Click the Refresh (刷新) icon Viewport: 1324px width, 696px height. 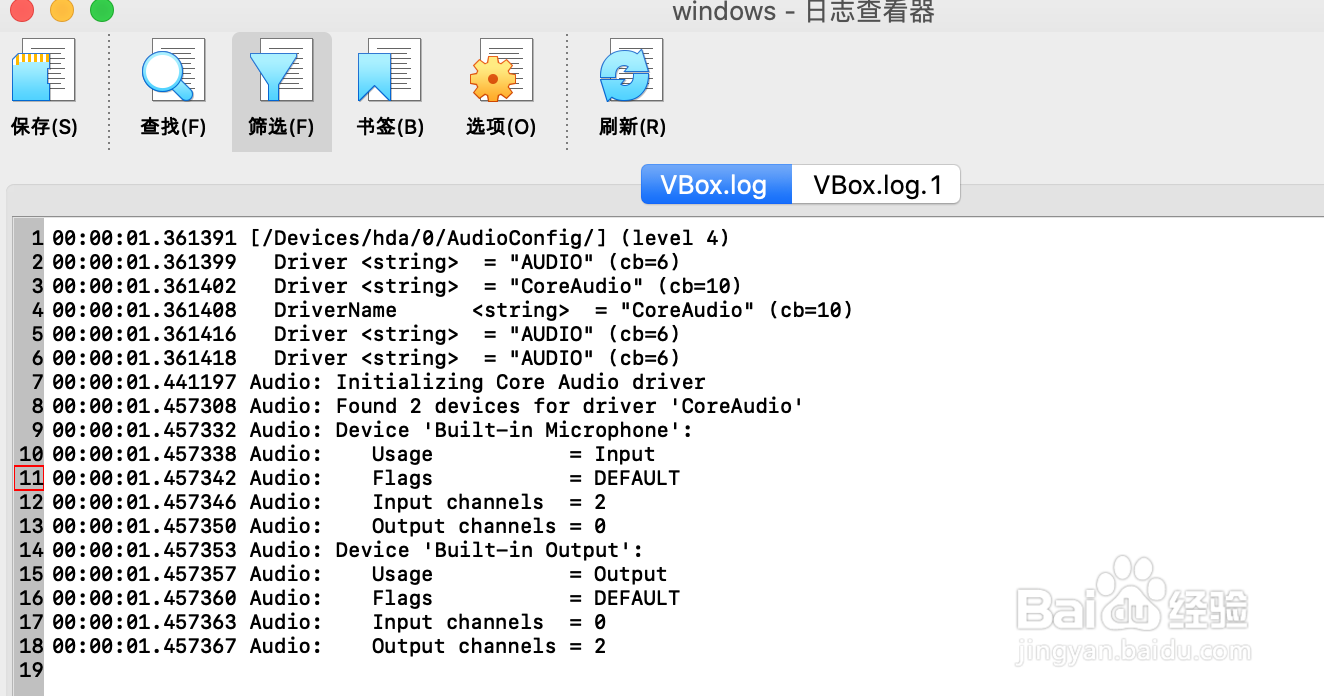[631, 71]
